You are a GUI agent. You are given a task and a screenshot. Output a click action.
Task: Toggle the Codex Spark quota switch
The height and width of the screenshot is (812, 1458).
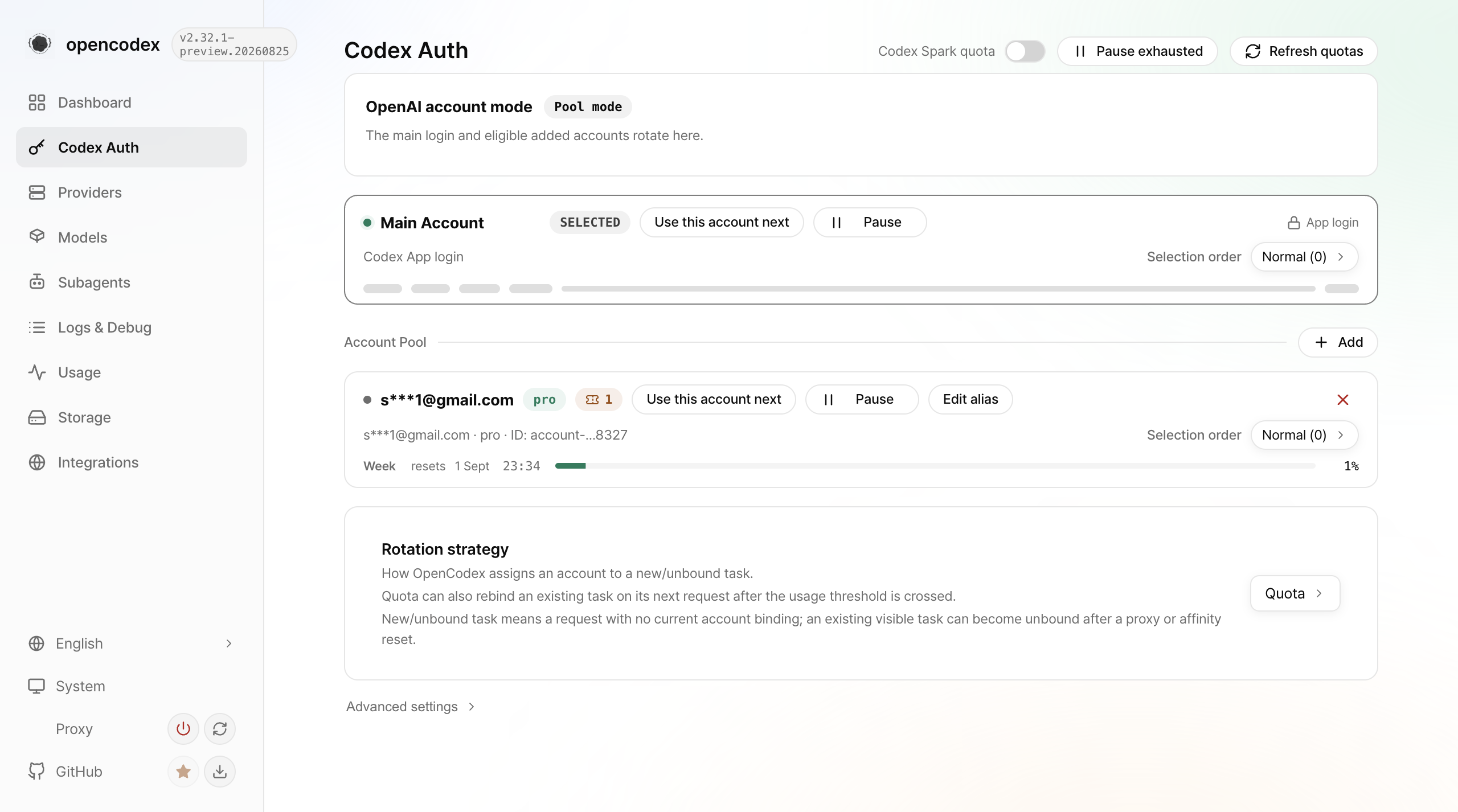[x=1025, y=51]
